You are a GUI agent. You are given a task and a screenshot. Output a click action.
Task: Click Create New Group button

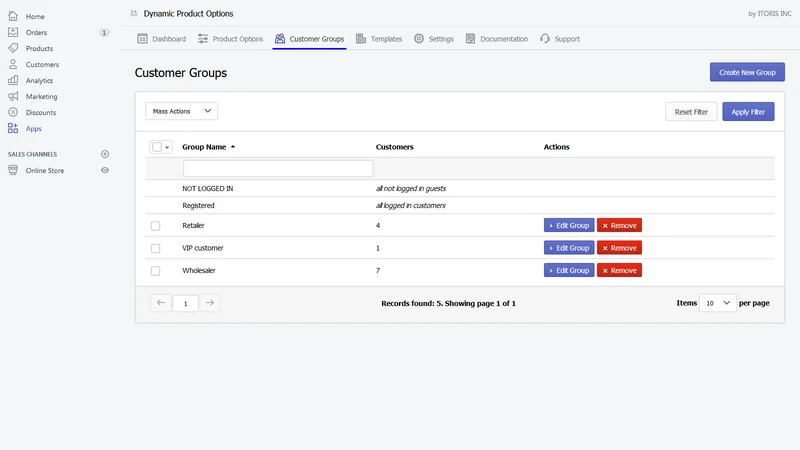coord(747,72)
